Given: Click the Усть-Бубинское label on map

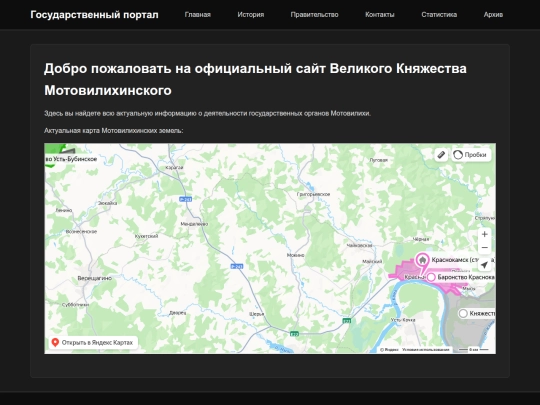Looking at the screenshot, I should (x=71, y=159).
